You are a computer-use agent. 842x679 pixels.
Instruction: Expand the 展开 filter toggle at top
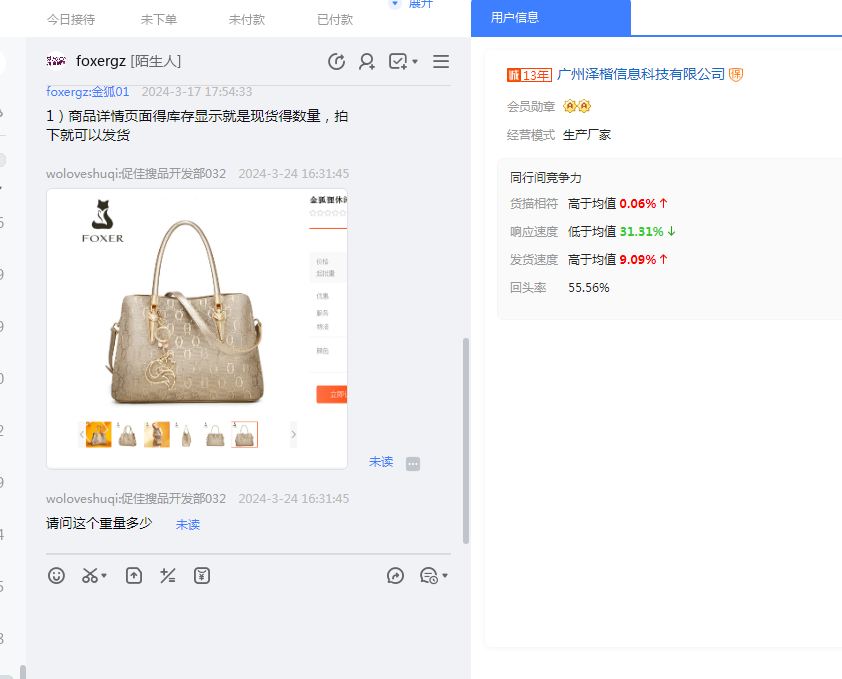[x=412, y=5]
